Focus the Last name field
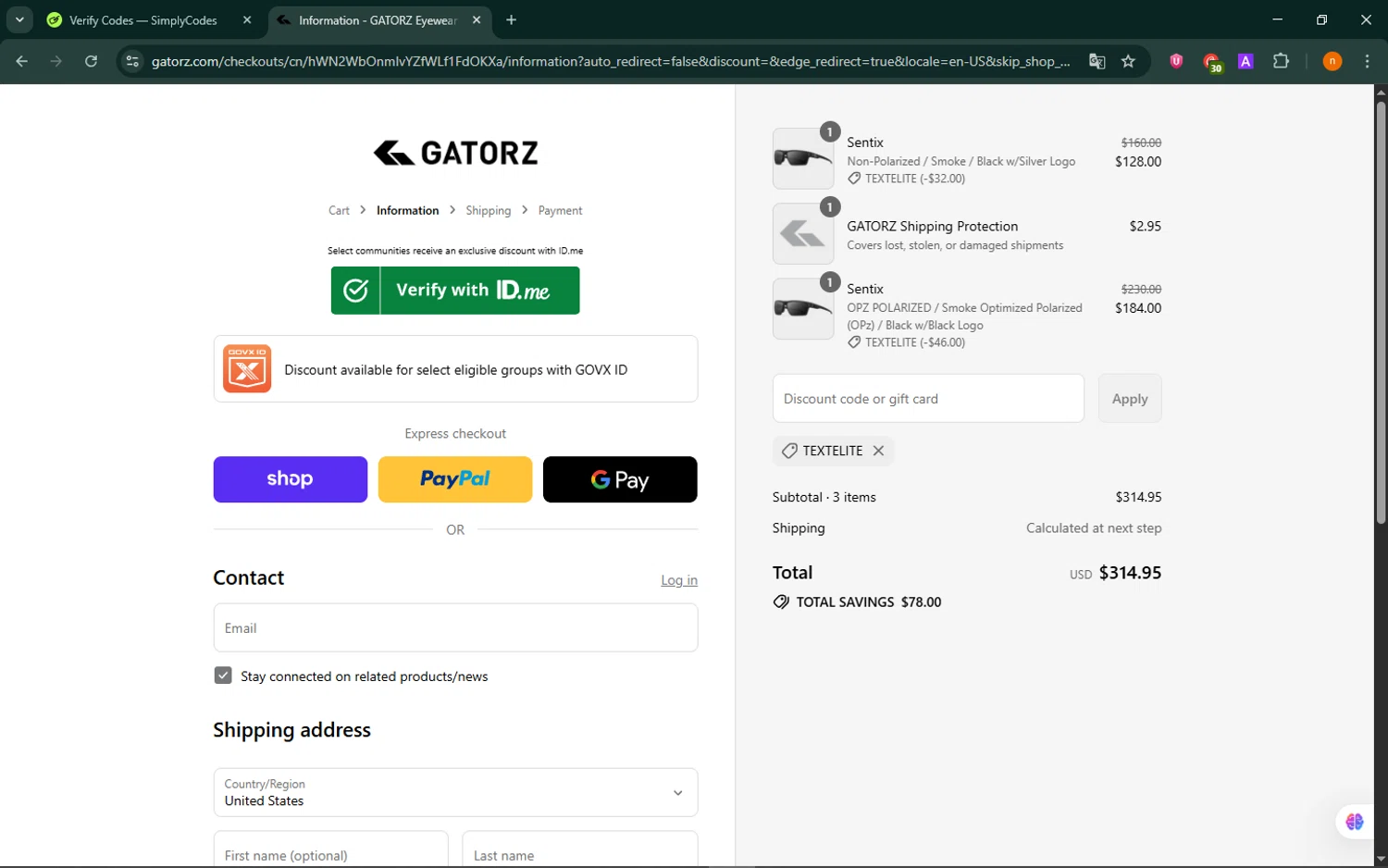The height and width of the screenshot is (868, 1388). point(580,851)
